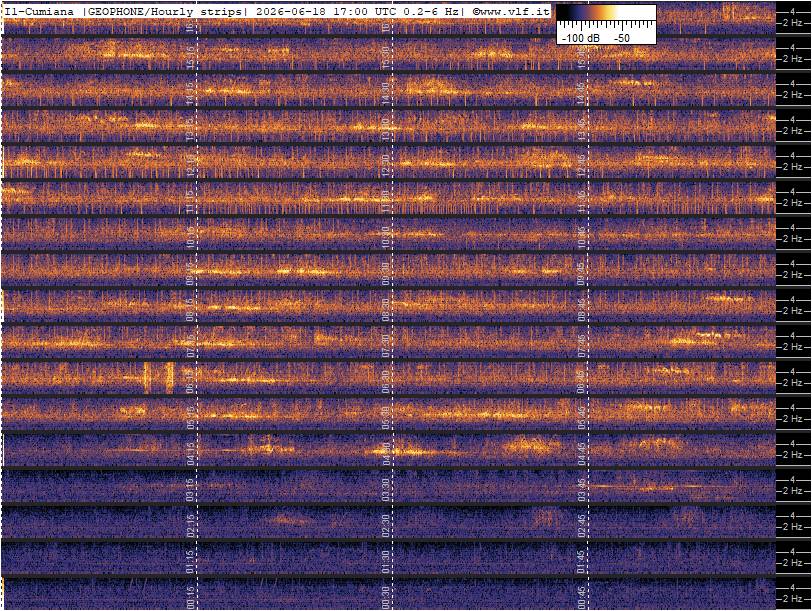Click the 14:45 time marker
This screenshot has height=611, width=812.
(581, 93)
